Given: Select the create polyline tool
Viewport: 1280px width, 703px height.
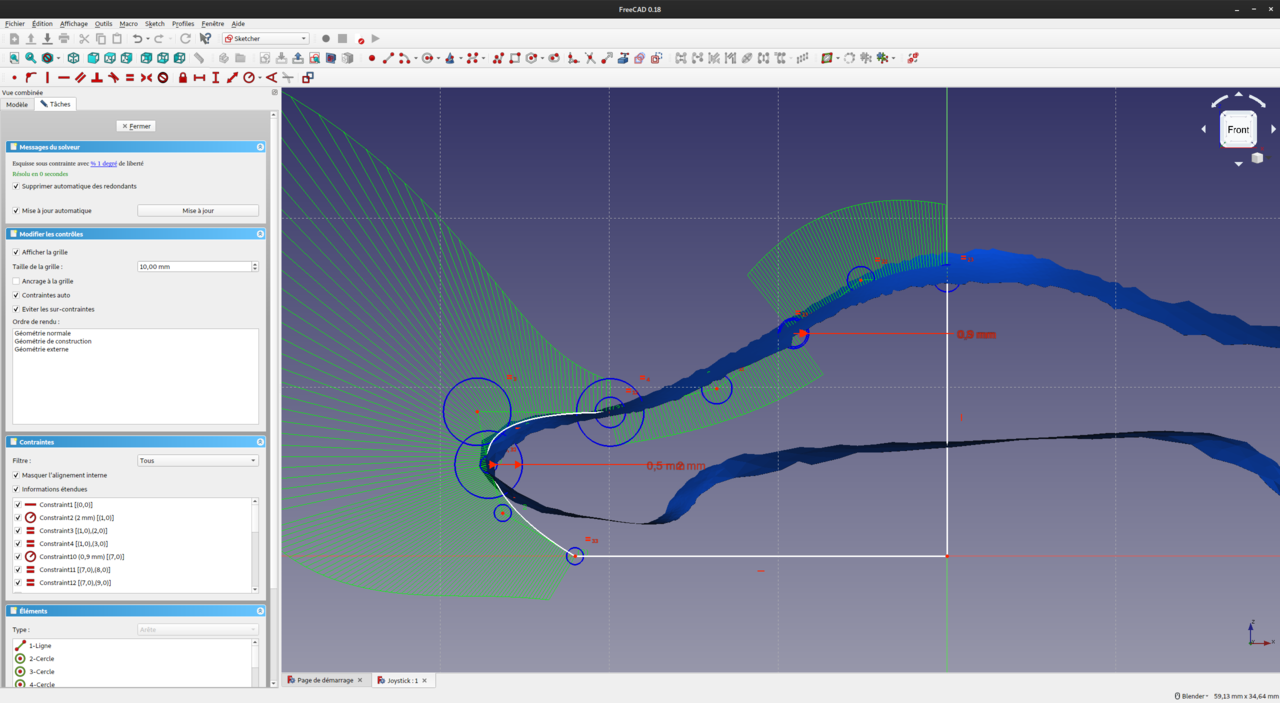Looking at the screenshot, I should pos(498,58).
